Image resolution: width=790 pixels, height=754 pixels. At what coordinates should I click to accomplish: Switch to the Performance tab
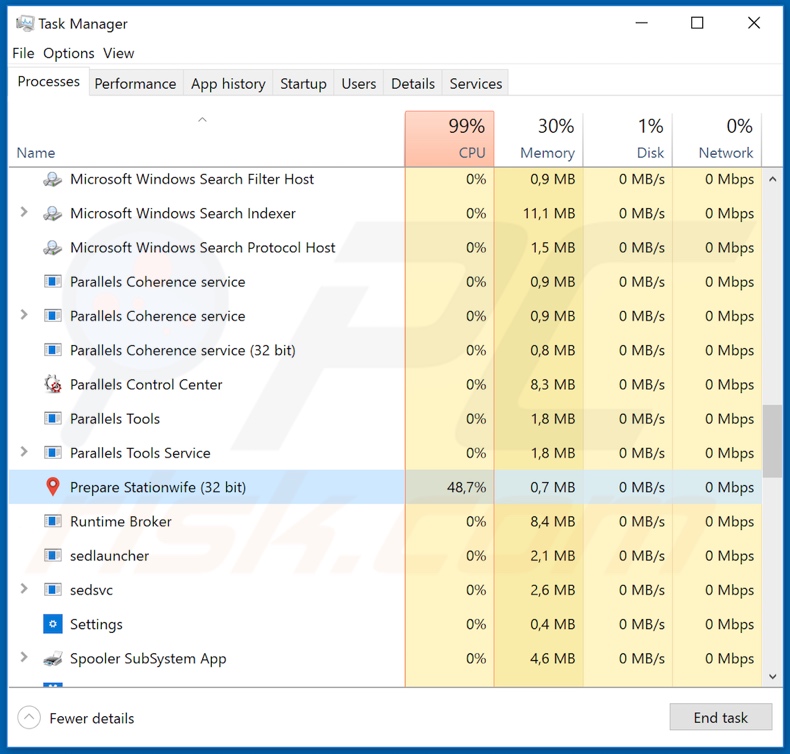[x=136, y=83]
